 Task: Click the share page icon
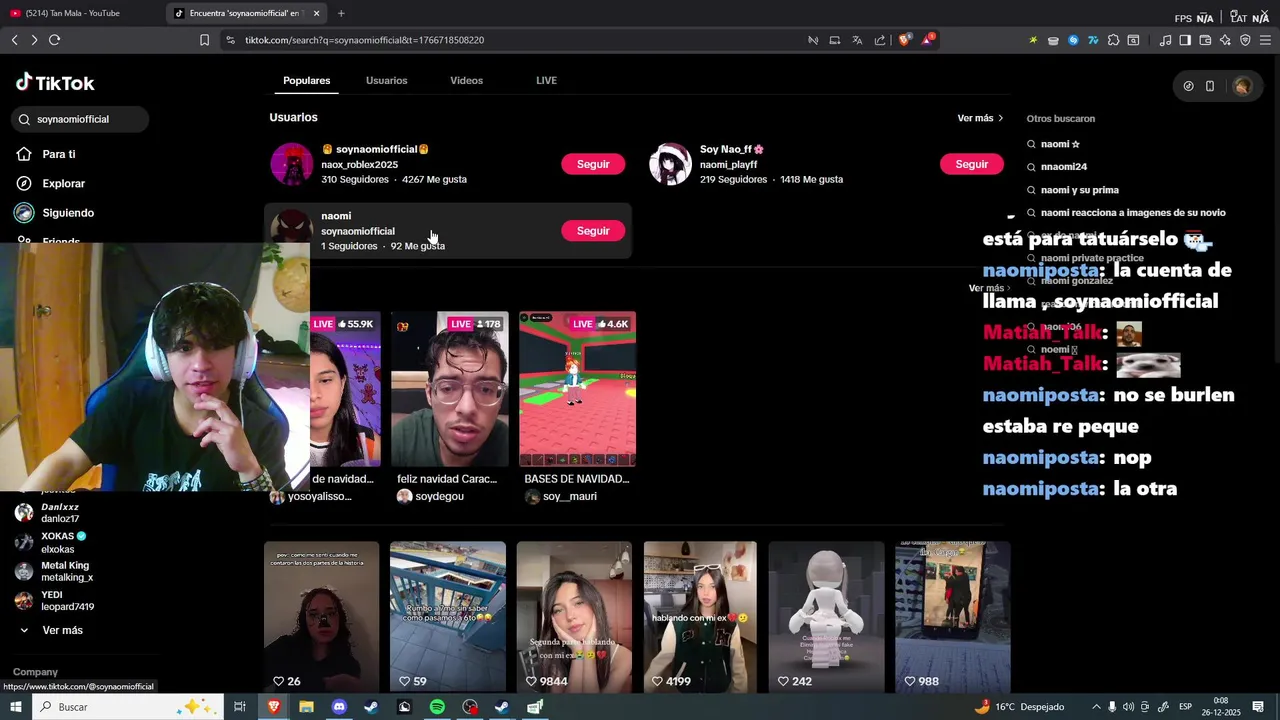pyautogui.click(x=880, y=40)
